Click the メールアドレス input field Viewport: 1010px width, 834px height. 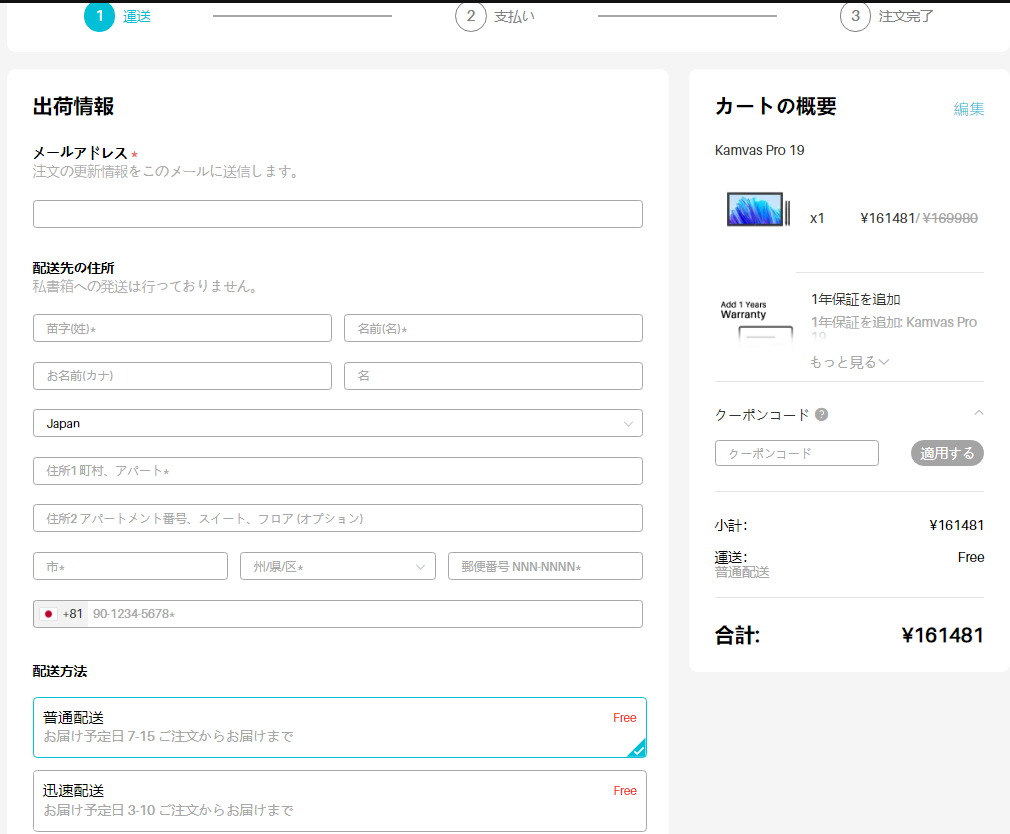point(338,214)
